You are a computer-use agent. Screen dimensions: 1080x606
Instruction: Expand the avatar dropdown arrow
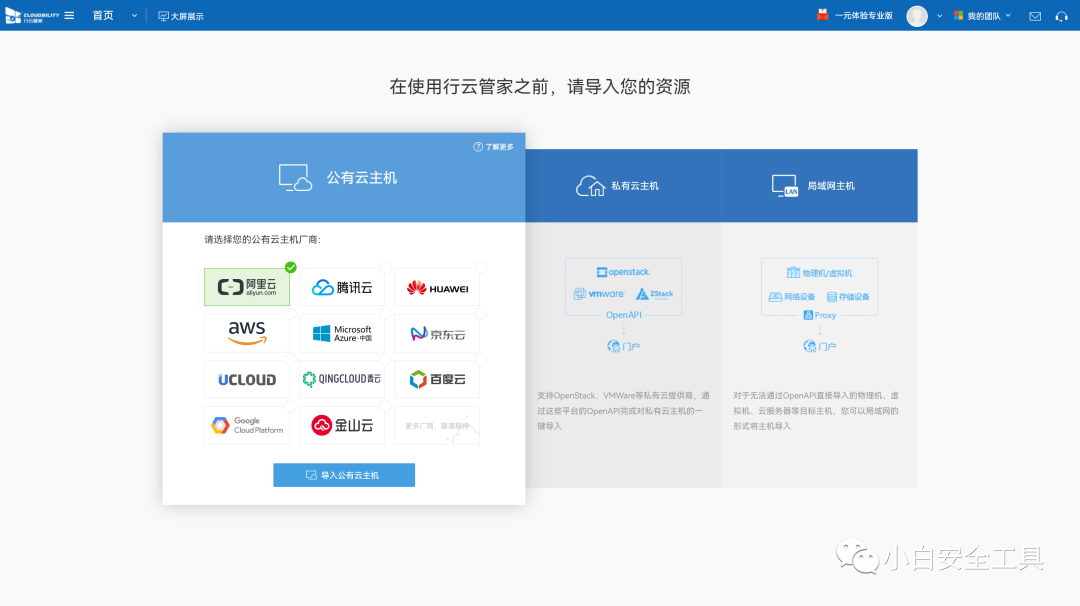(x=939, y=16)
